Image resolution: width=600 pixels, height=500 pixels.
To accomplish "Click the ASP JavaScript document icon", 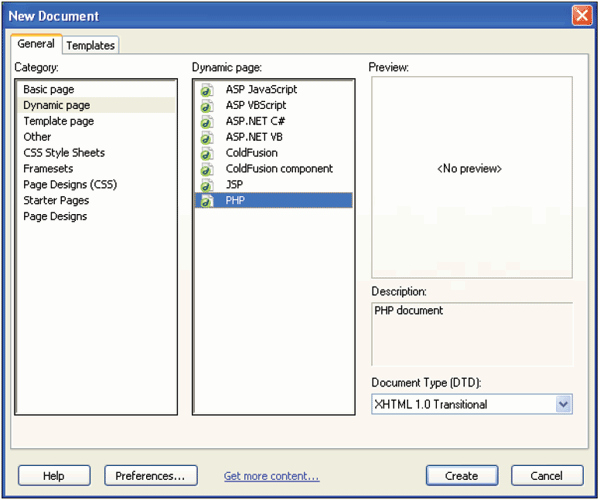I will click(207, 90).
